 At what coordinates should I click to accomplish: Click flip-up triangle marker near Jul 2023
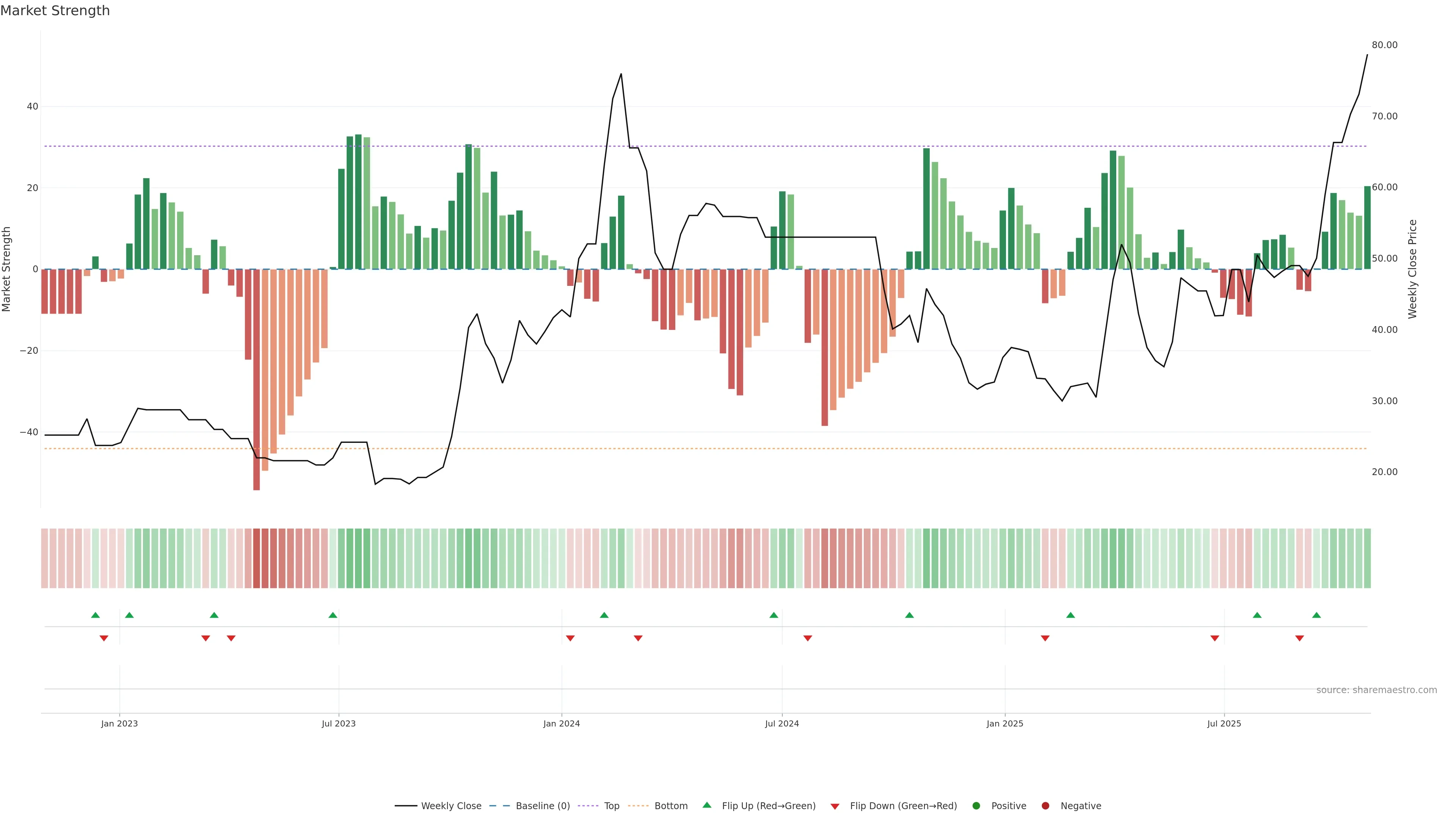coord(333,615)
